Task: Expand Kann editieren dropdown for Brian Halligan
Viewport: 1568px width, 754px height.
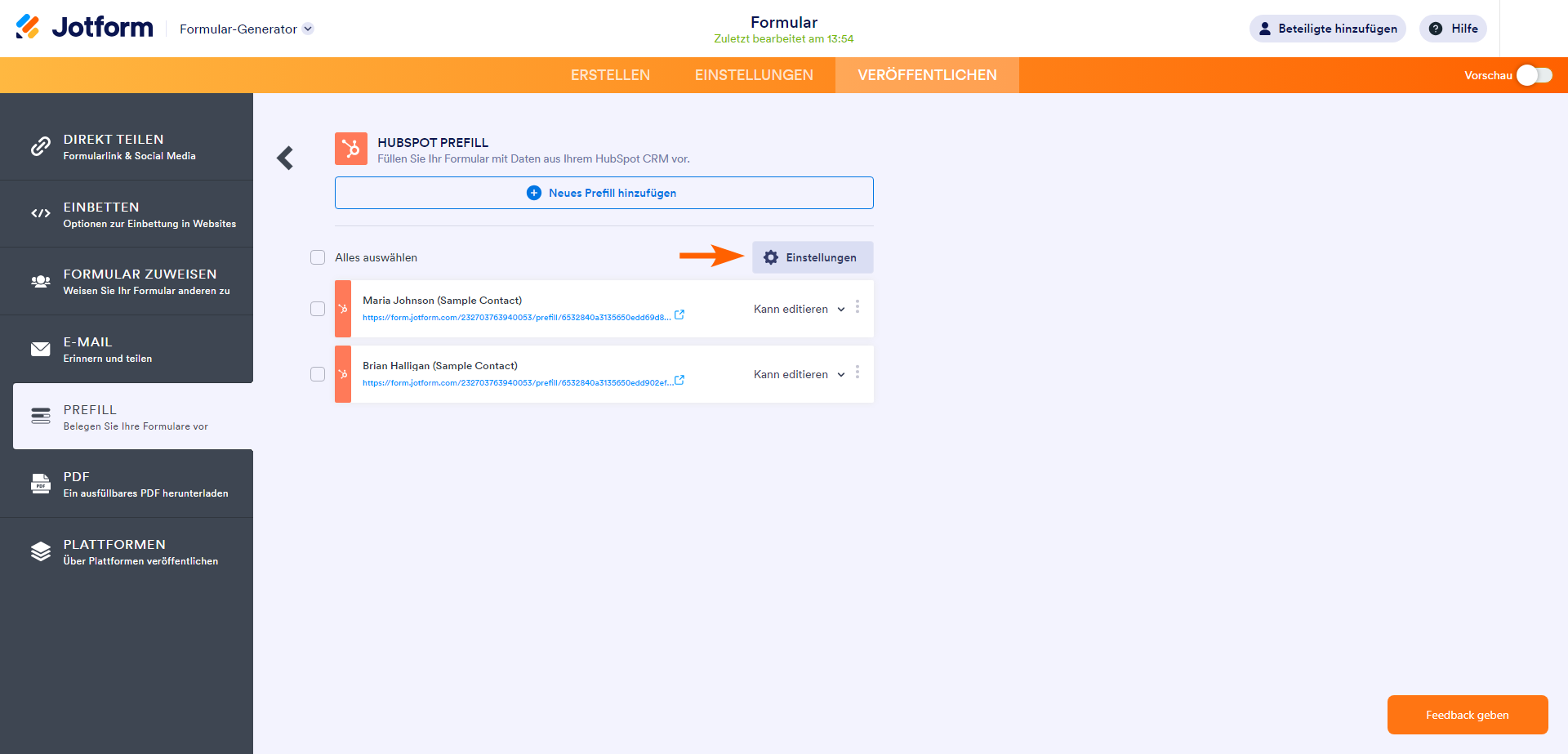Action: click(799, 374)
